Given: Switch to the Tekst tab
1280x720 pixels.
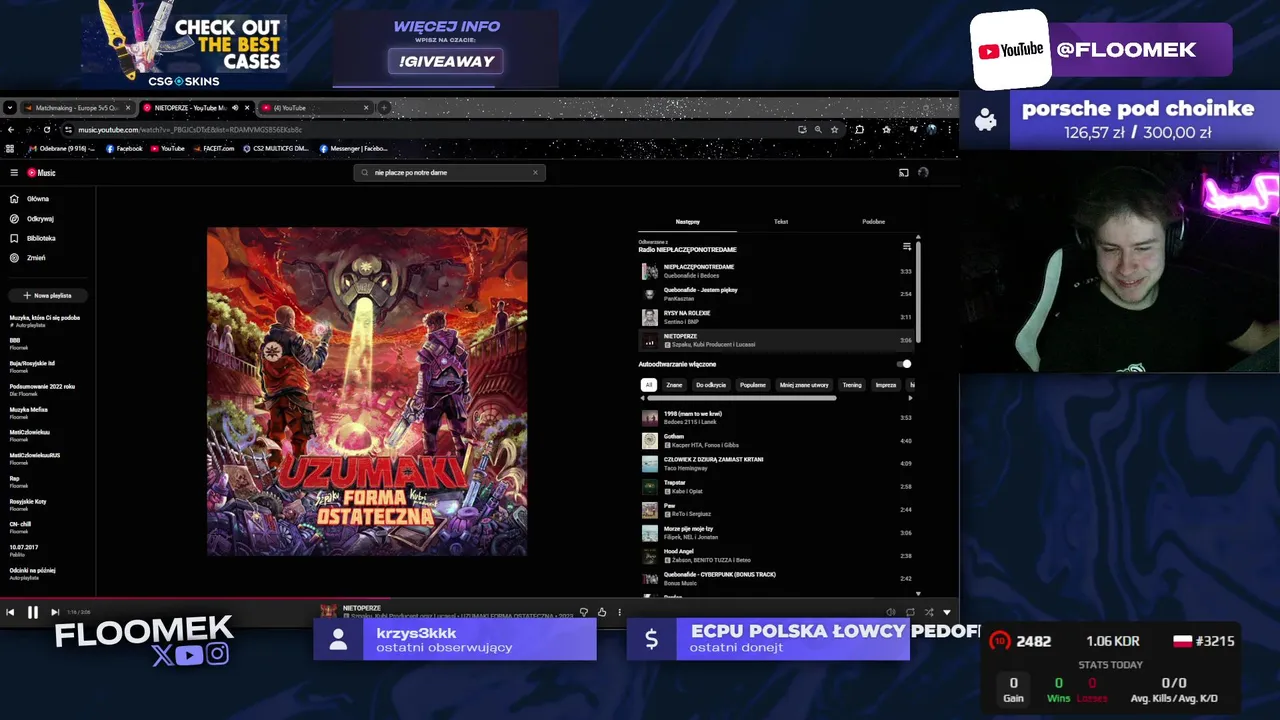Looking at the screenshot, I should tap(781, 222).
